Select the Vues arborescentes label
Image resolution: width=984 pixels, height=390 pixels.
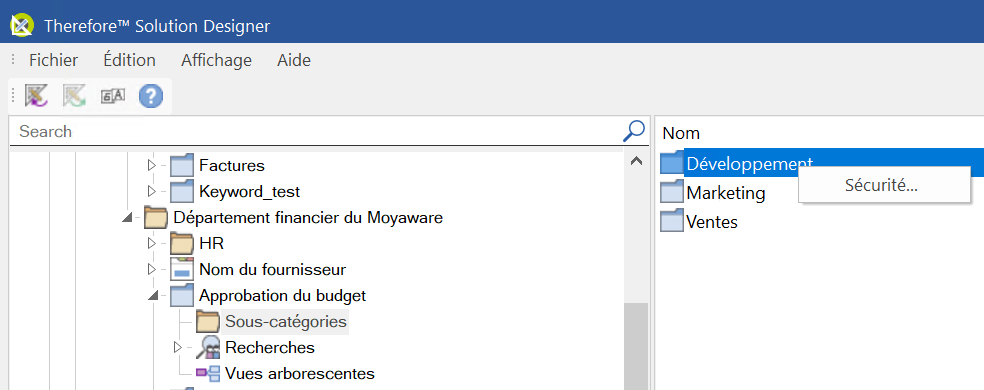pos(300,374)
